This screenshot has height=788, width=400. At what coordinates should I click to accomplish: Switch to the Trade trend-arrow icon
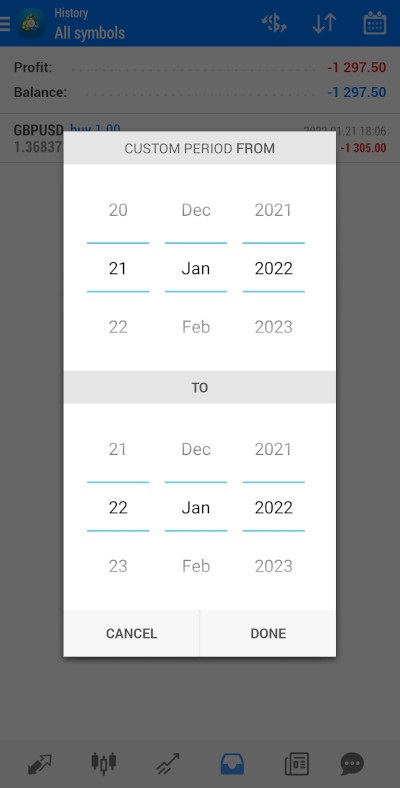167,764
